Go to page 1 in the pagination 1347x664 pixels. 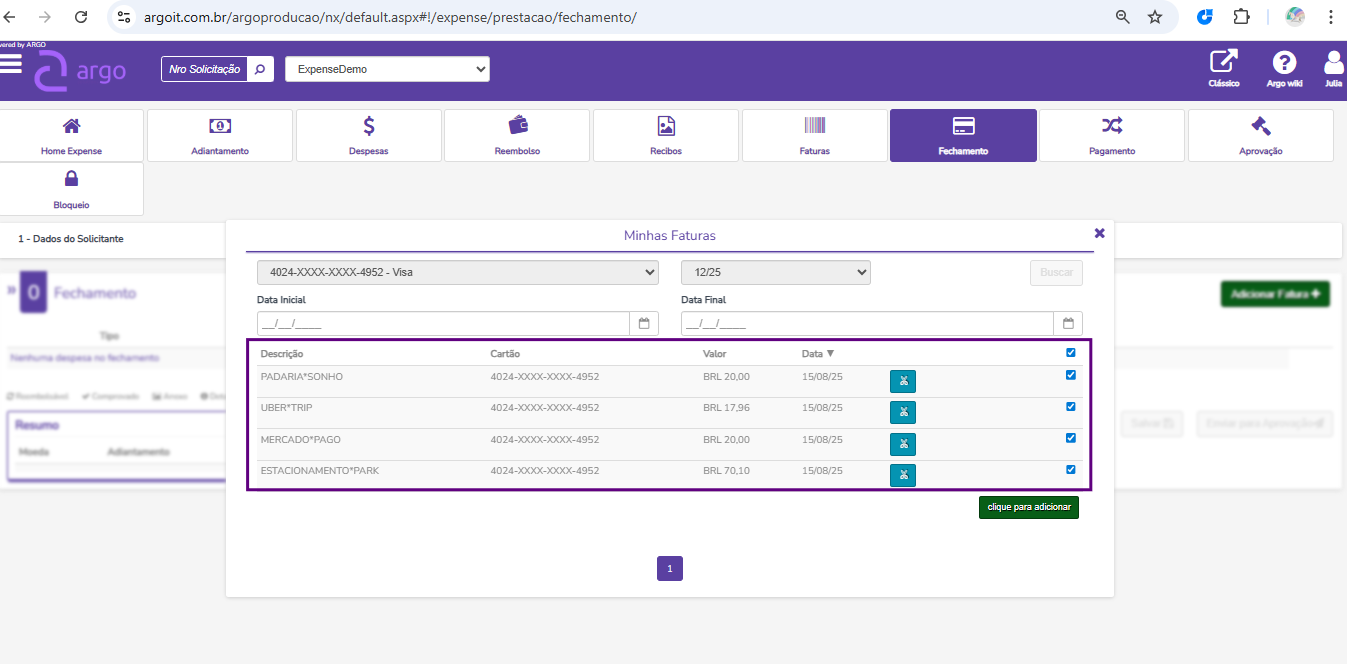pos(669,569)
